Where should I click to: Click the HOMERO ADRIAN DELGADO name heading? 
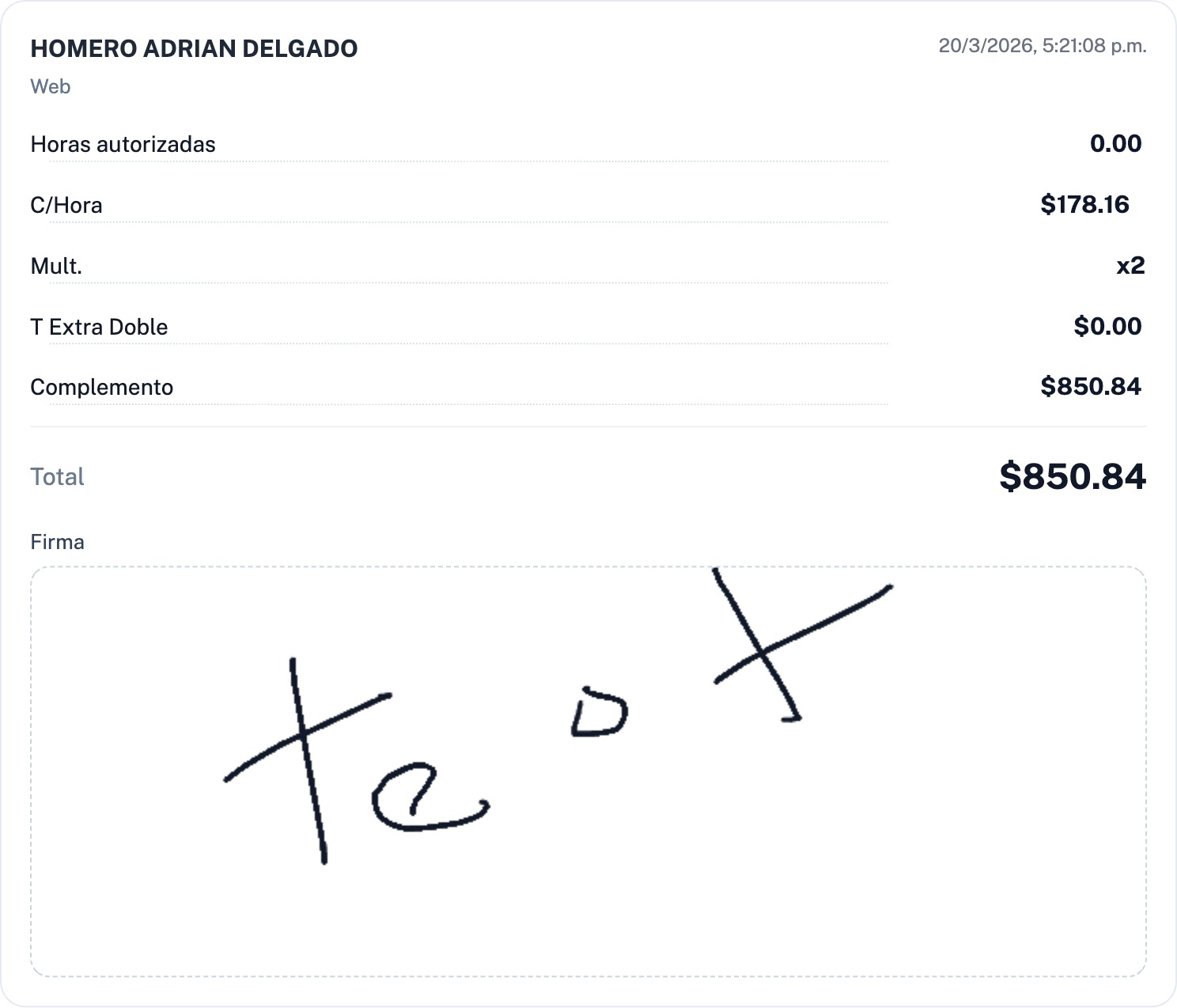click(x=194, y=48)
